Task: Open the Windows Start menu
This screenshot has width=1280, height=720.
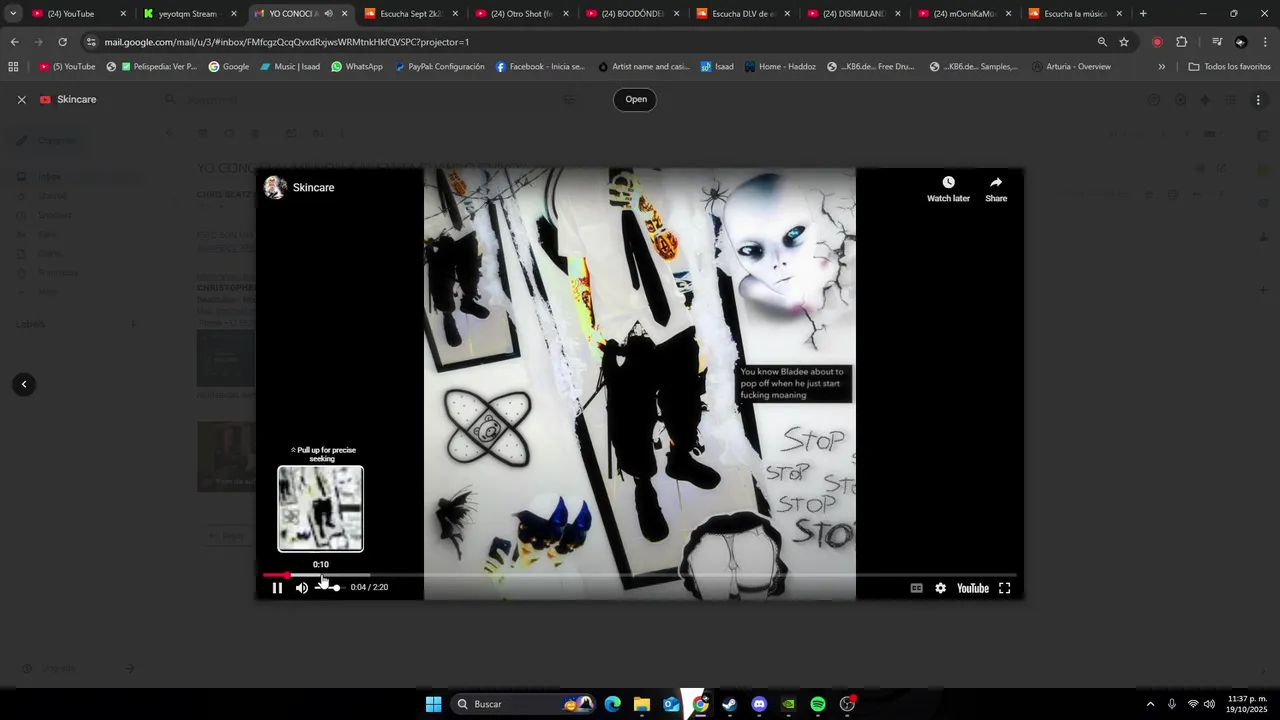Action: (x=433, y=704)
